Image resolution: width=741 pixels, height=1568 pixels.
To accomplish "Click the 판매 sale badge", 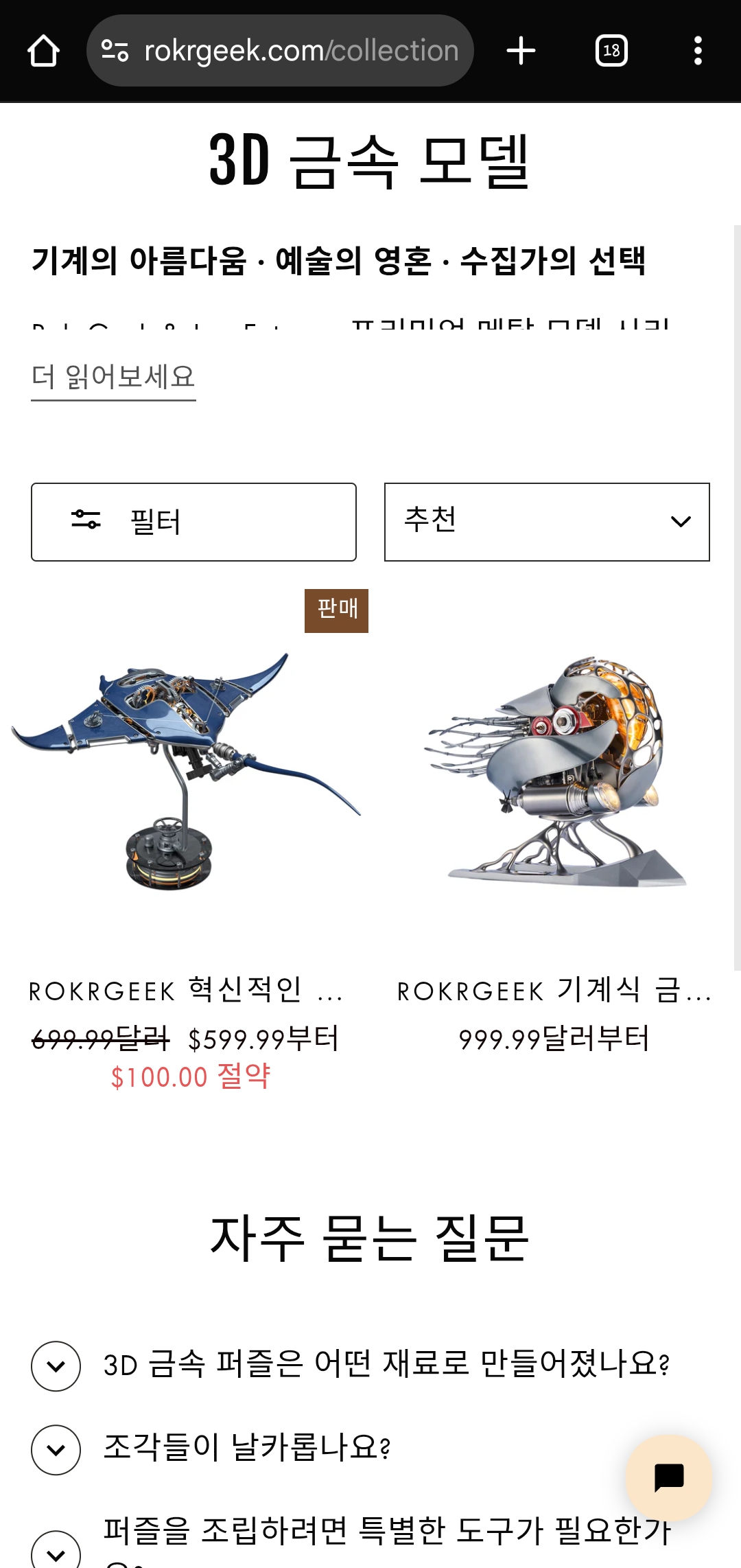I will (336, 610).
